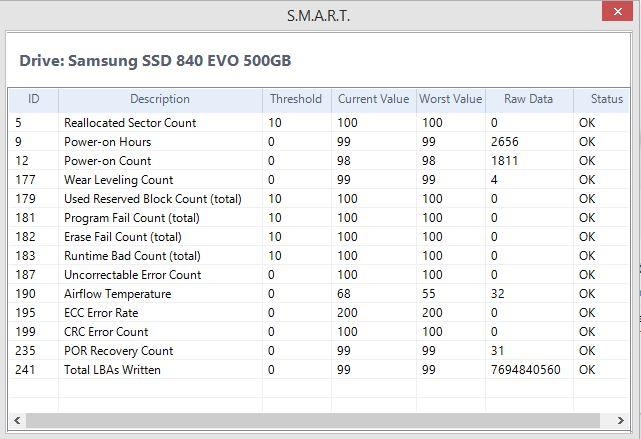The image size is (641, 439).
Task: Click the scrollbar left arrow
Action: [17, 420]
